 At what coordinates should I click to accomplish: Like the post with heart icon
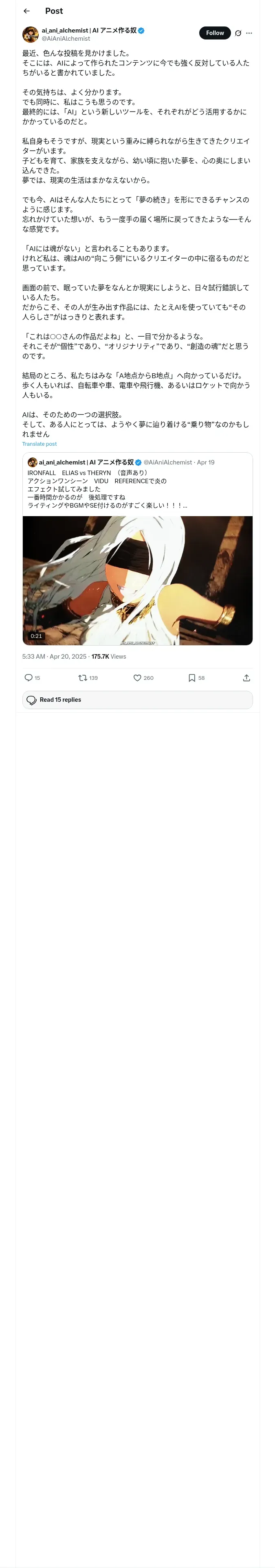(137, 677)
